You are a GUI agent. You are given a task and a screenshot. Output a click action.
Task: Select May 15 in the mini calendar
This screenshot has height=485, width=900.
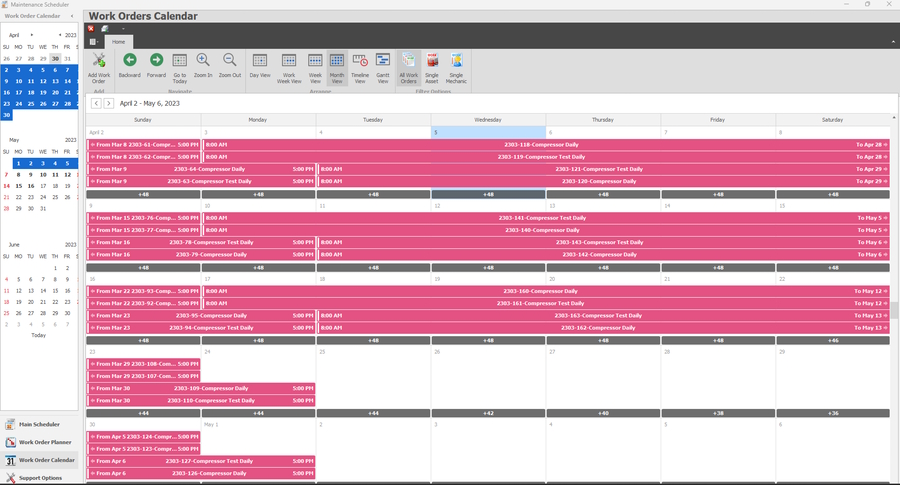(x=18, y=186)
